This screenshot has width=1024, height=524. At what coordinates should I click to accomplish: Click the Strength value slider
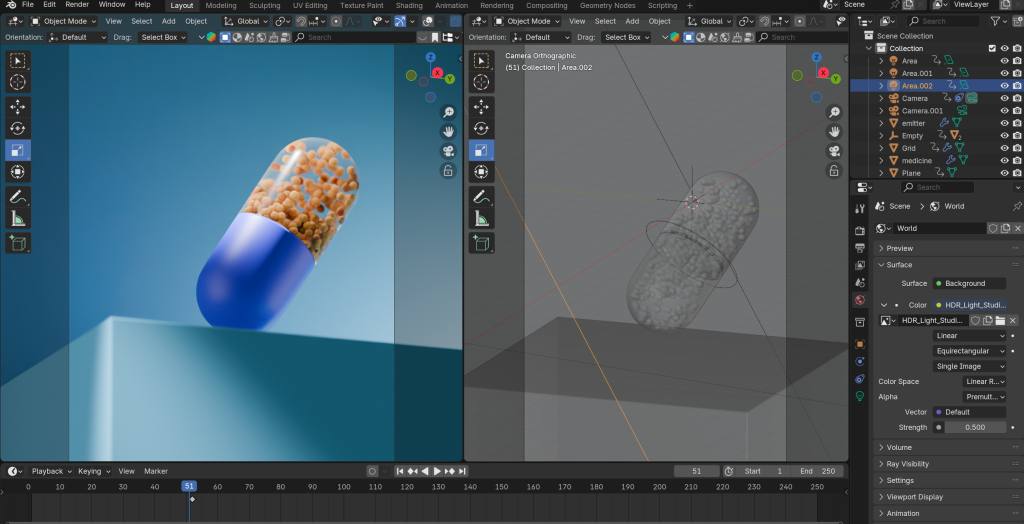[x=975, y=427]
